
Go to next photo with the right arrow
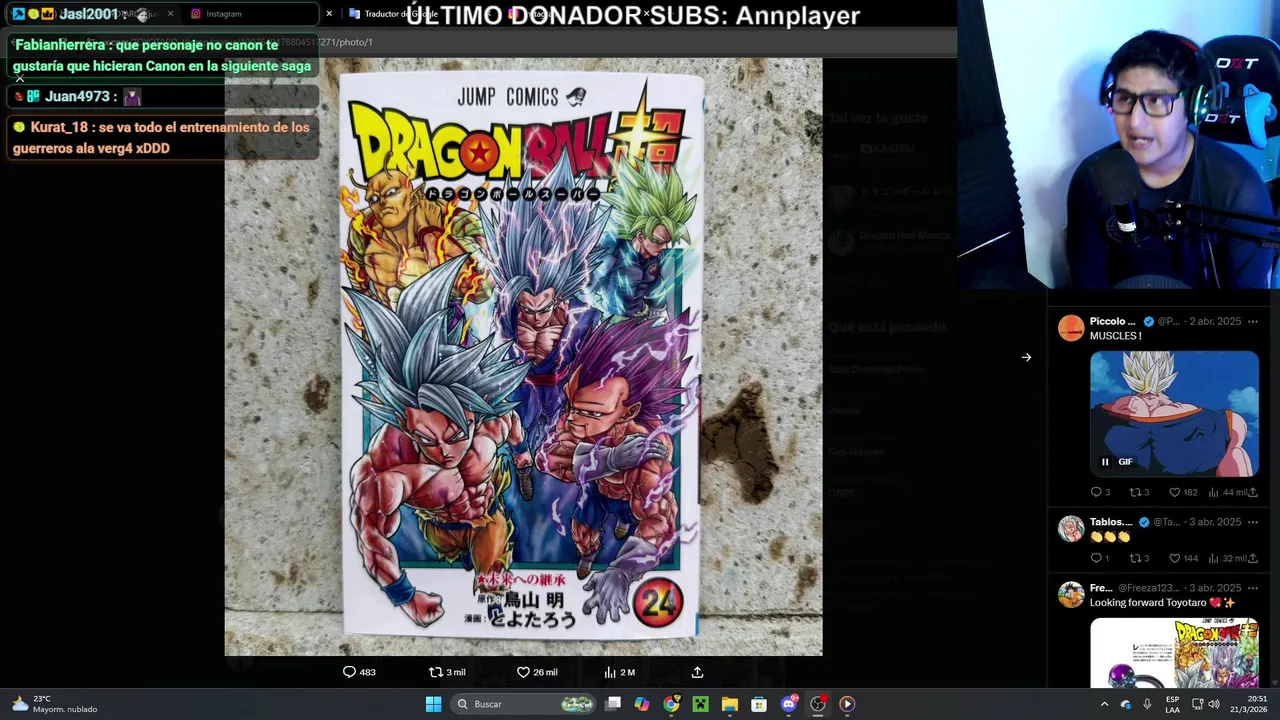(x=1026, y=357)
